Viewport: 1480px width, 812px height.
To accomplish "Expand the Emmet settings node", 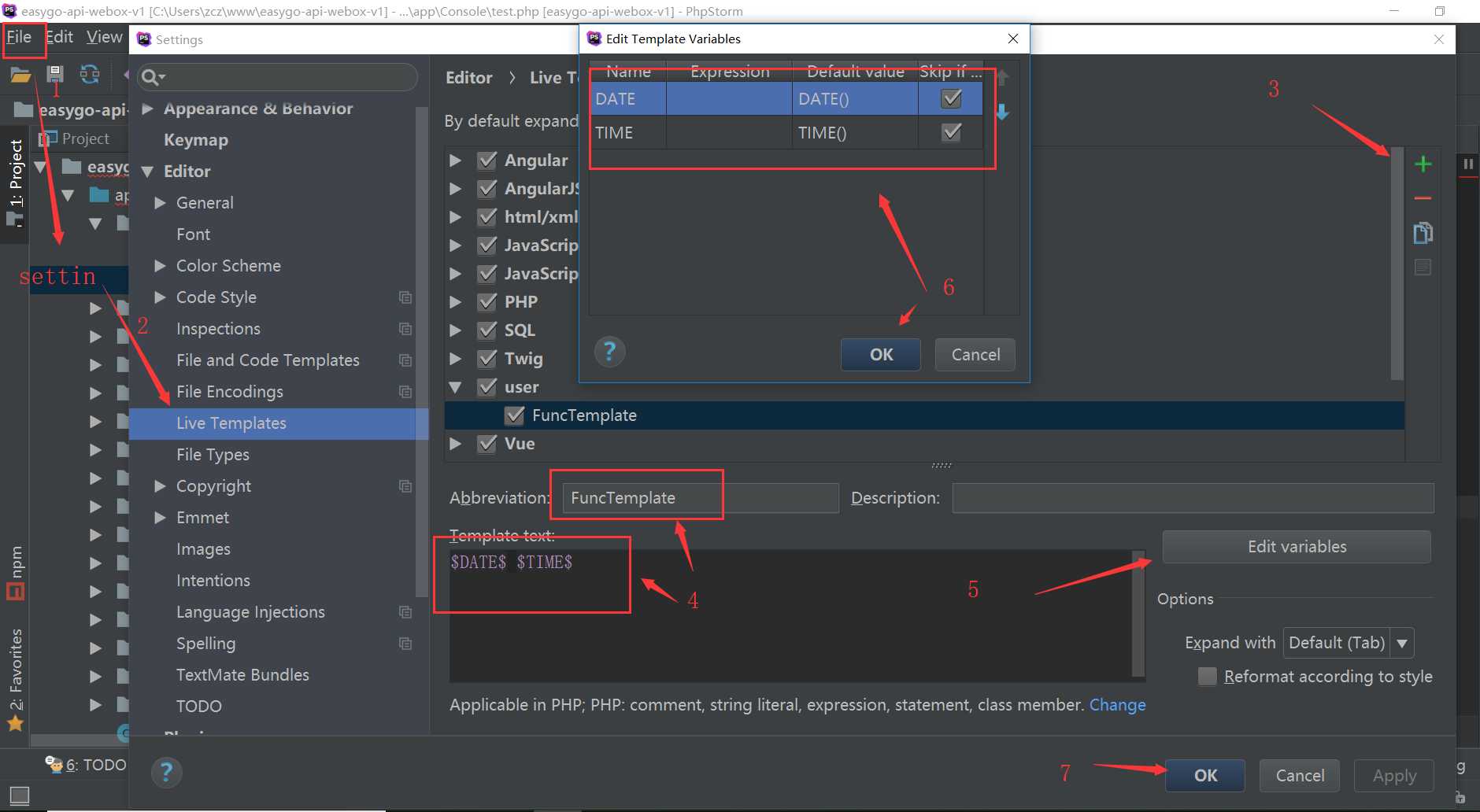I will (x=160, y=518).
